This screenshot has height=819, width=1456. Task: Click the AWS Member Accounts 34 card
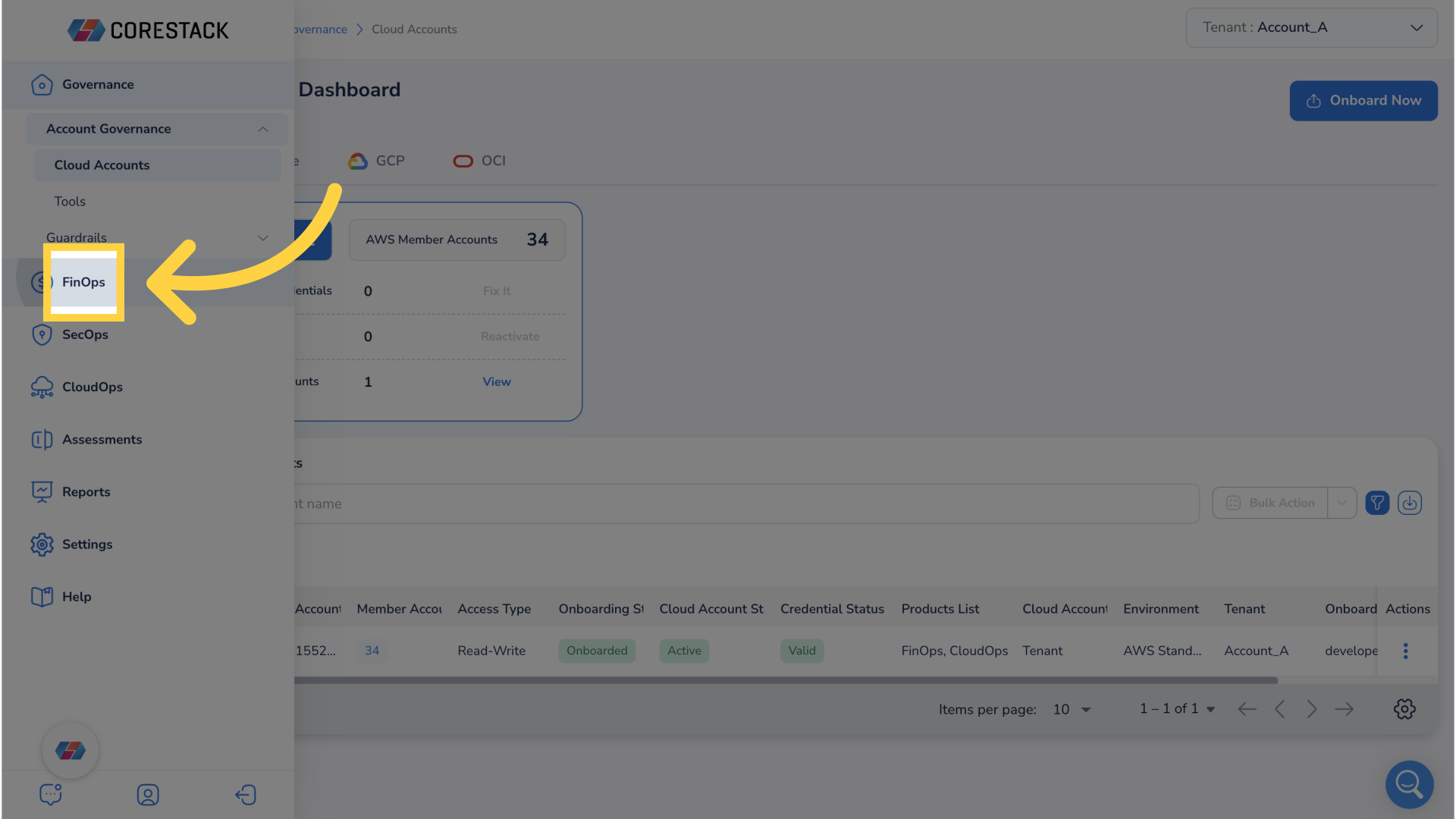pyautogui.click(x=457, y=240)
